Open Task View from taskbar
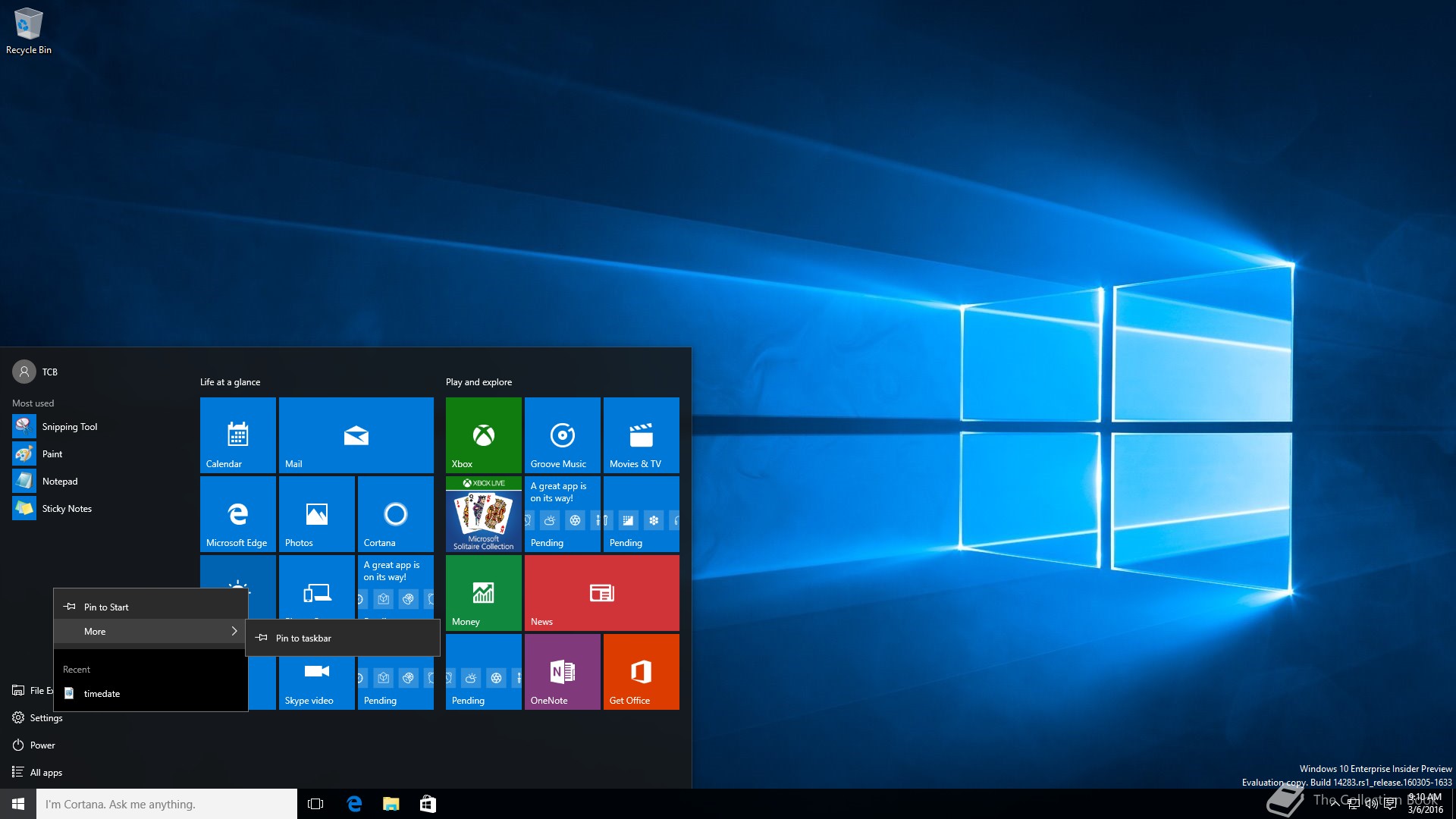Image resolution: width=1456 pixels, height=819 pixels. click(x=315, y=804)
